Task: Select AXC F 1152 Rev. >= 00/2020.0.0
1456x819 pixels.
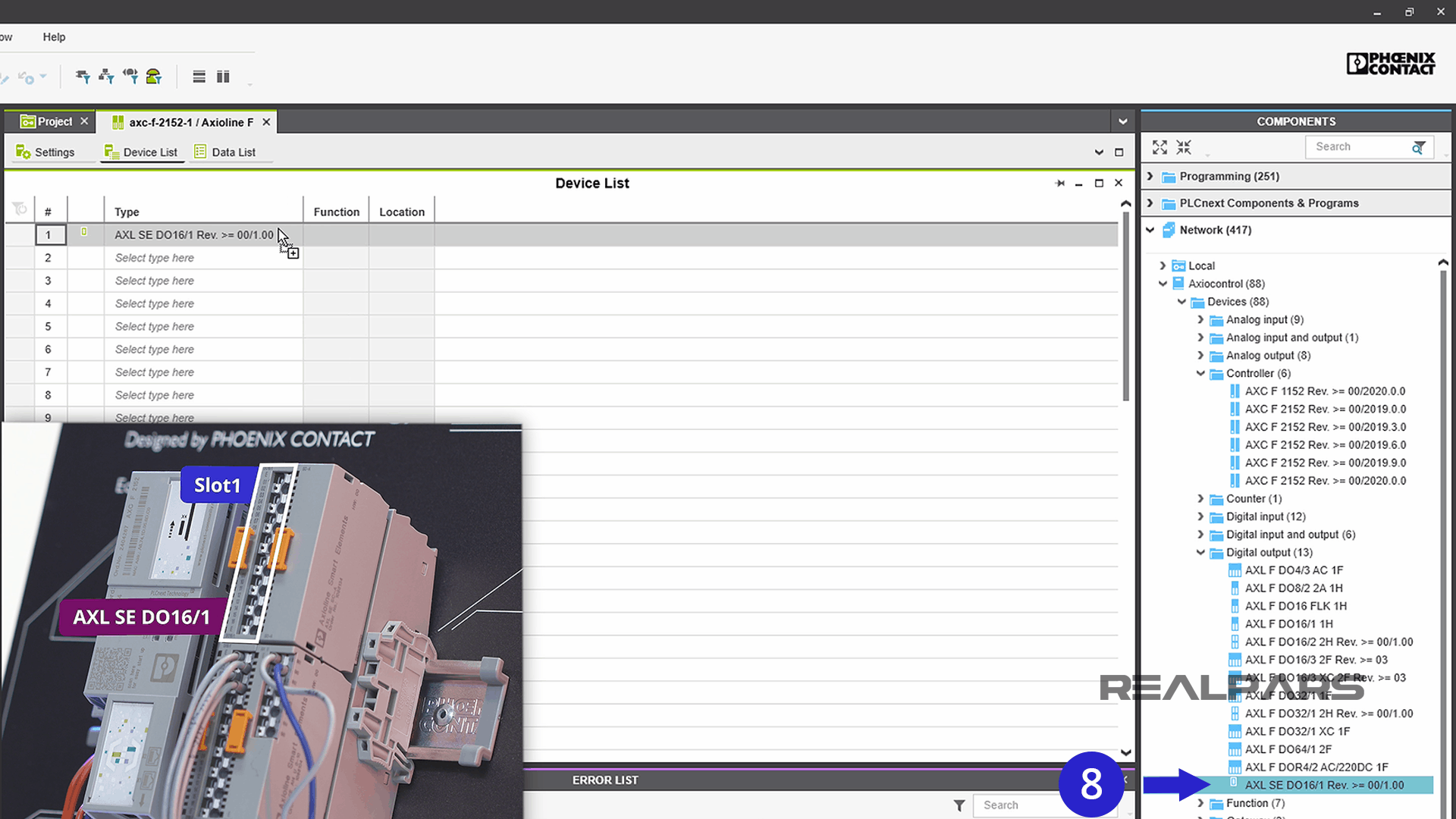Action: [1325, 391]
